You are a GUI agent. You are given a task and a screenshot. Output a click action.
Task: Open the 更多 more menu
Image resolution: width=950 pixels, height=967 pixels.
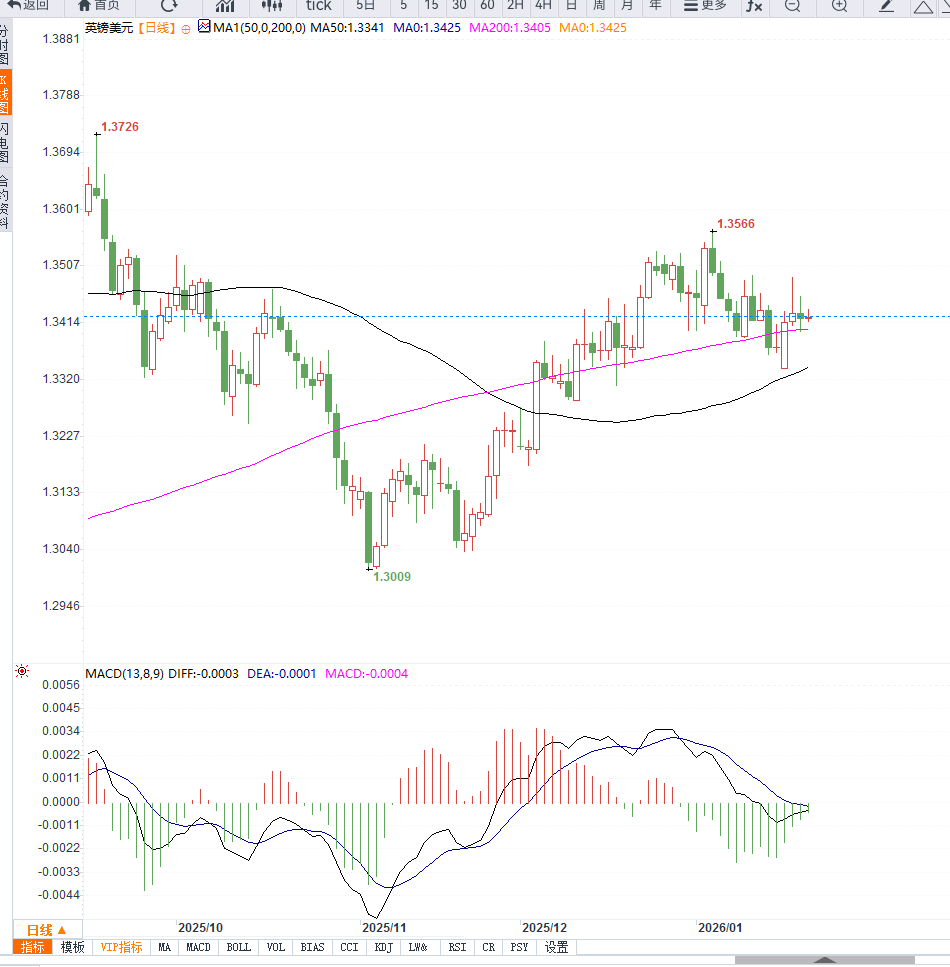tap(706, 6)
